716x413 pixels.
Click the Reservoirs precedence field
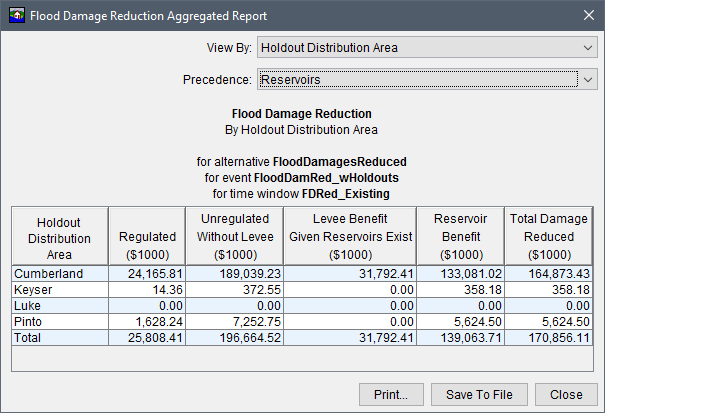418,79
